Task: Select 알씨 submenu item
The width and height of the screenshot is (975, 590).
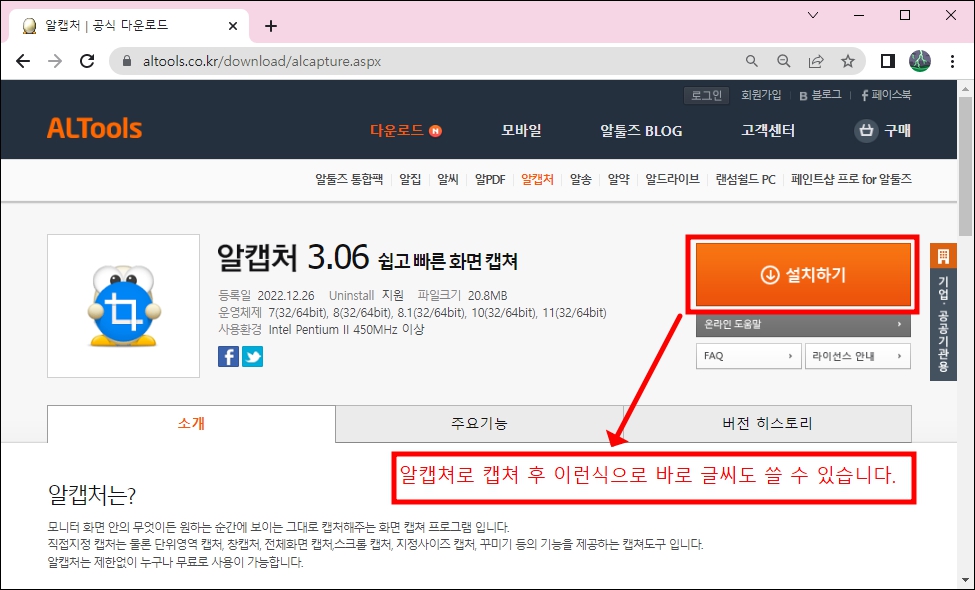Action: (448, 179)
